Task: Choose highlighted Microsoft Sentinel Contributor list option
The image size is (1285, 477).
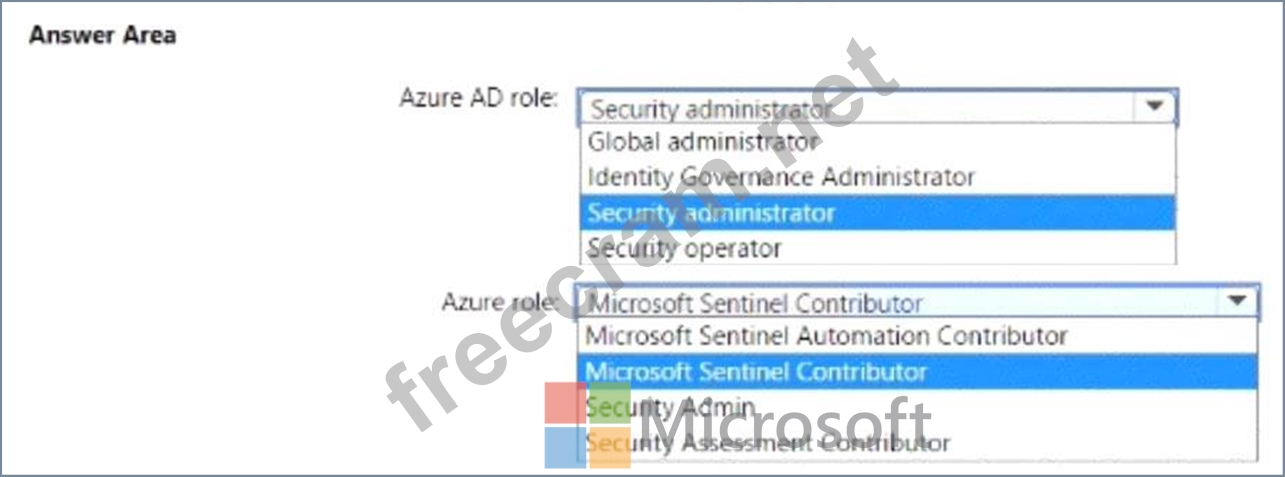Action: pyautogui.click(x=756, y=372)
